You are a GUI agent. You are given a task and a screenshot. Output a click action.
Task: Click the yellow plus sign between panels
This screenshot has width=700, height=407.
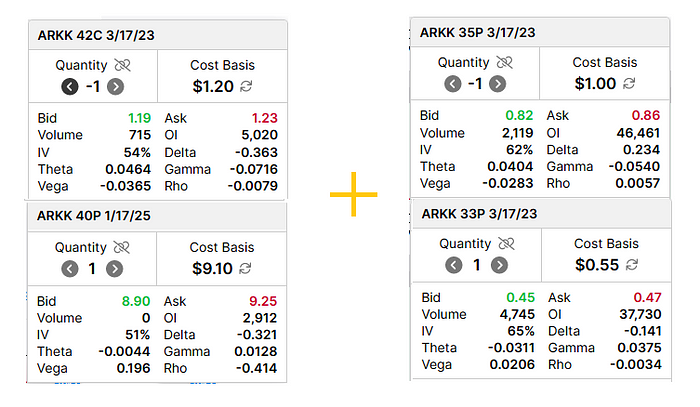point(354,196)
